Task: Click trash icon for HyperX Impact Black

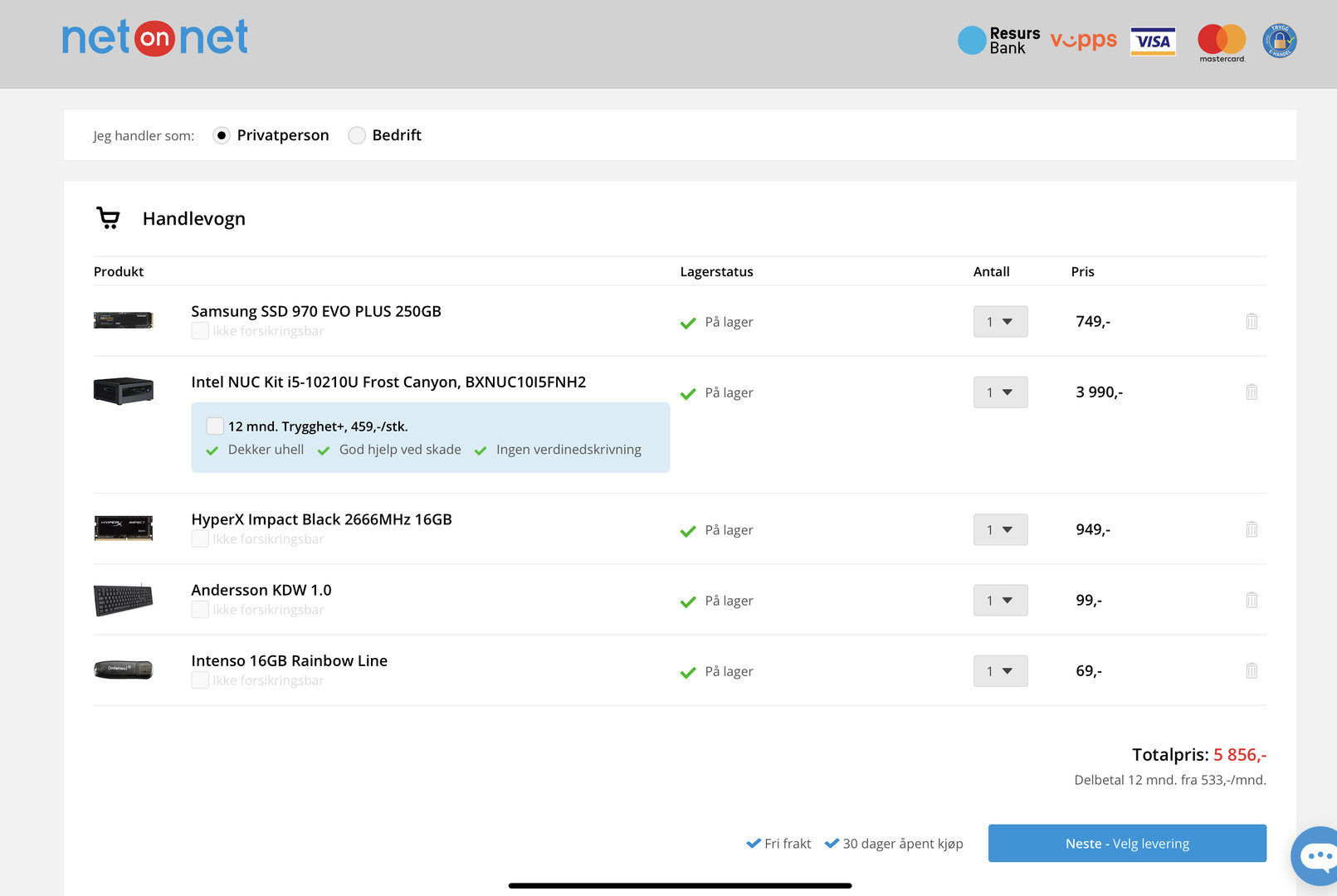Action: coord(1252,529)
